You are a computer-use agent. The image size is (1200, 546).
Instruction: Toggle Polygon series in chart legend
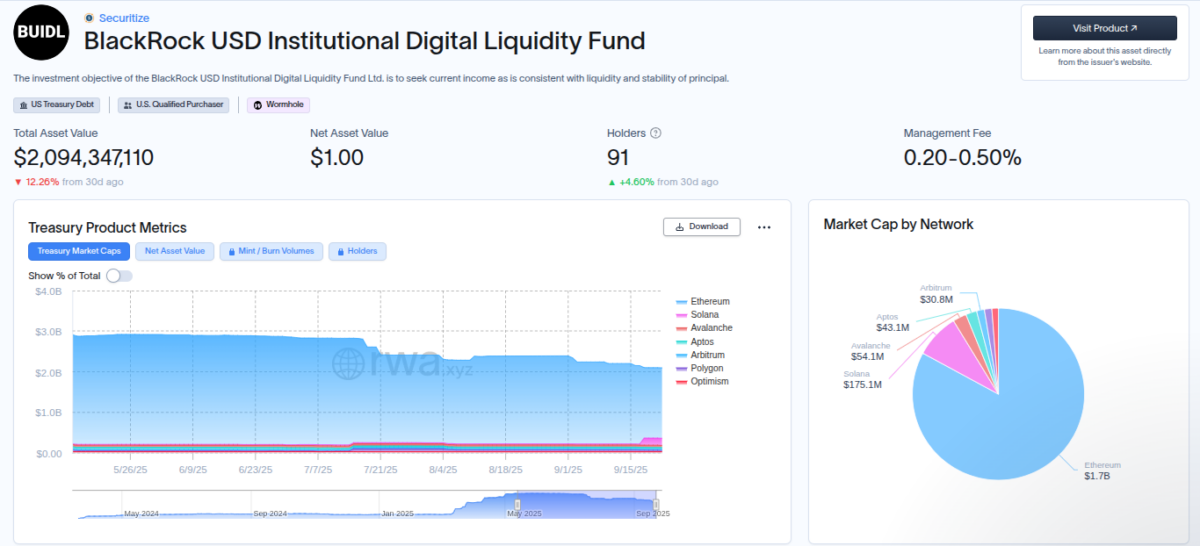coord(700,368)
